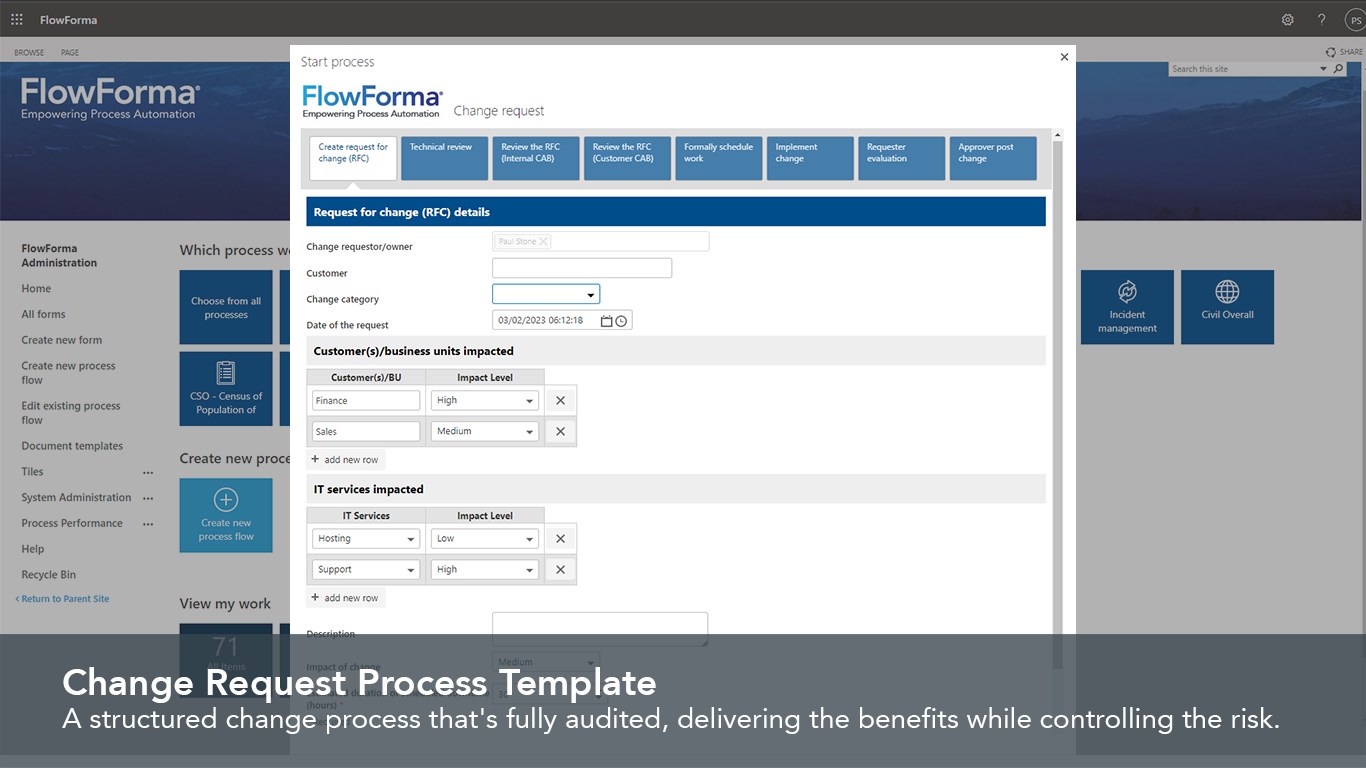
Task: Click the Customer text field
Action: pyautogui.click(x=582, y=268)
